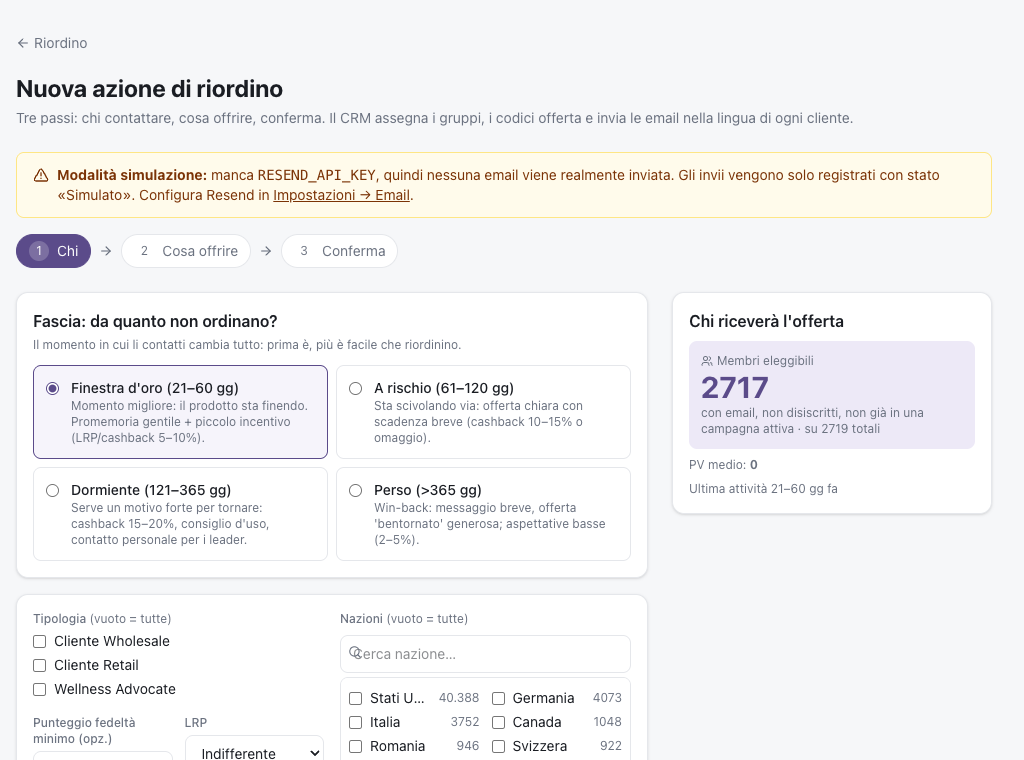Click the search magnifier icon in Nazioni

[x=355, y=652]
